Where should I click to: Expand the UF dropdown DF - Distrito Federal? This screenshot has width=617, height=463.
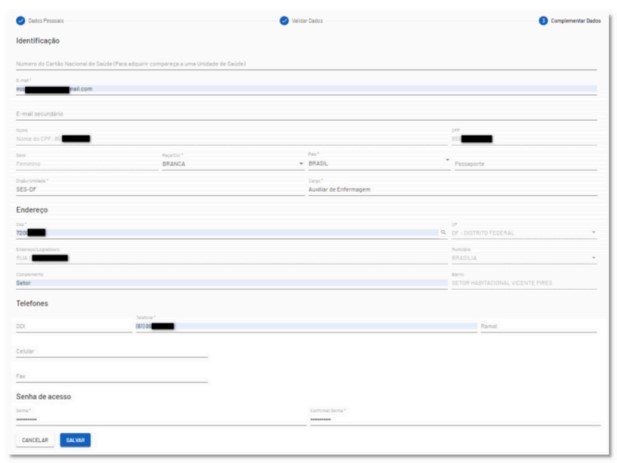coord(523,232)
